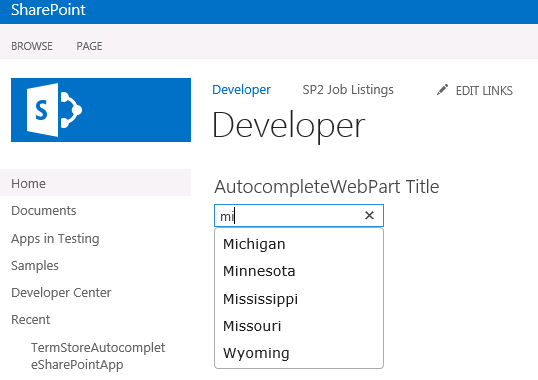
Task: Choose Wyoming from the autocomplete list
Action: (299, 353)
